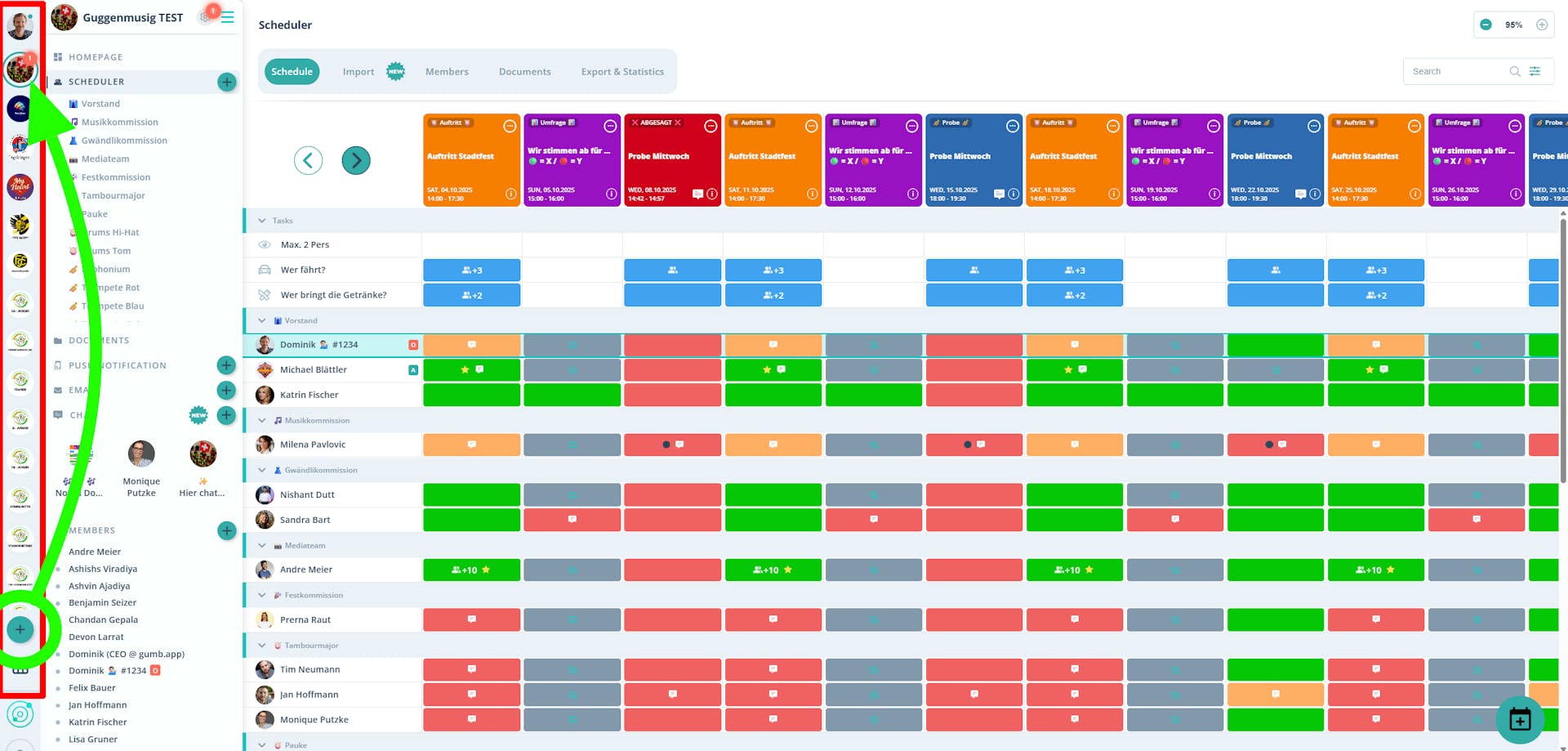Open the Export & Statistics tab

coord(622,72)
